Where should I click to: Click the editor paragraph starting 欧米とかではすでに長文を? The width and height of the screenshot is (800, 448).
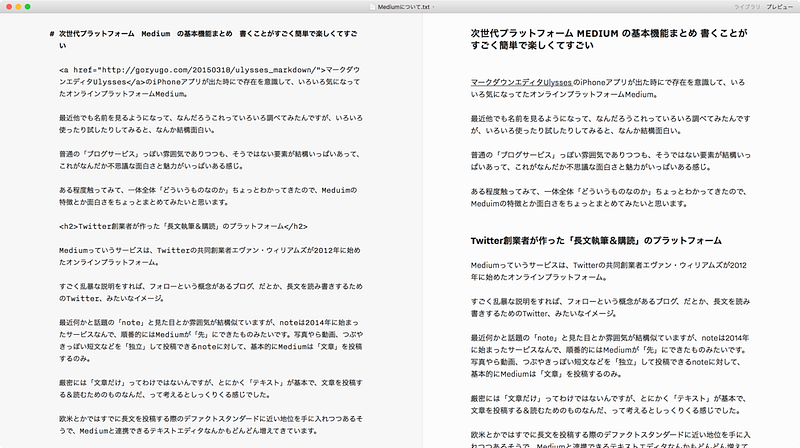tap(211, 425)
